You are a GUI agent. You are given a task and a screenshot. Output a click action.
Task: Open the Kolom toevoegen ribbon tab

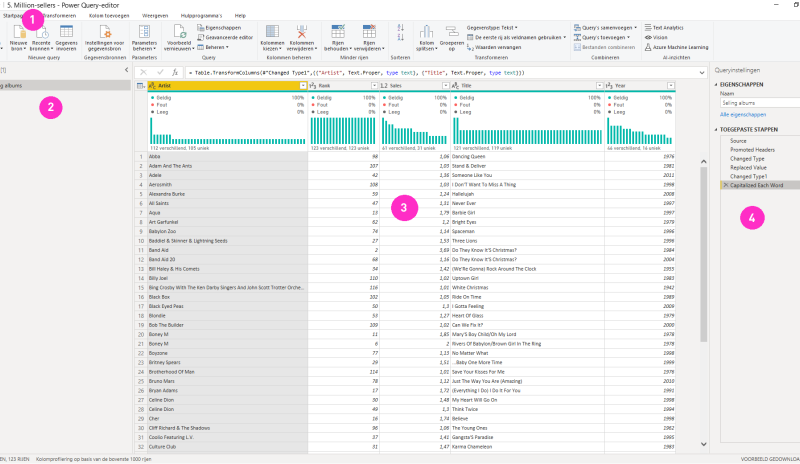(107, 16)
